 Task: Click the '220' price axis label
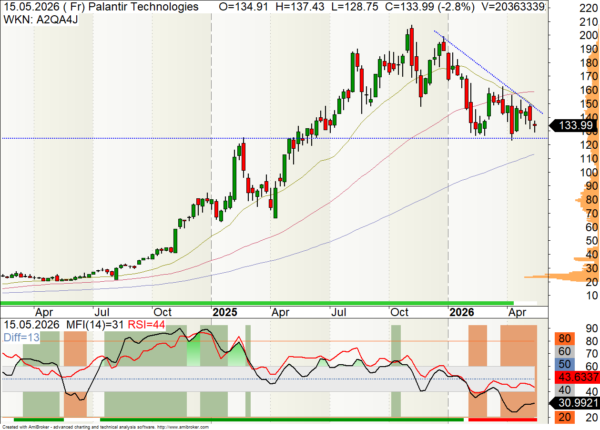[589, 8]
